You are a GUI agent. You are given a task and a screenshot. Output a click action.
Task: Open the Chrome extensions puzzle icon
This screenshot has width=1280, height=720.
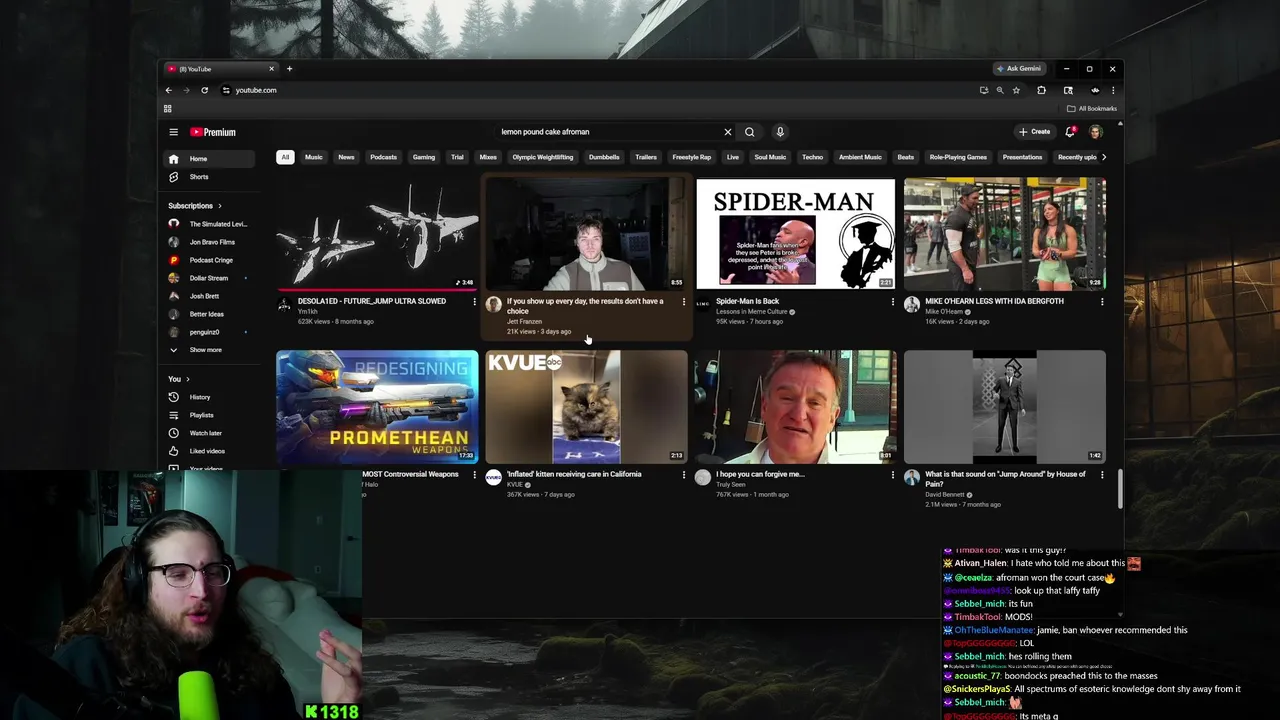(1041, 90)
